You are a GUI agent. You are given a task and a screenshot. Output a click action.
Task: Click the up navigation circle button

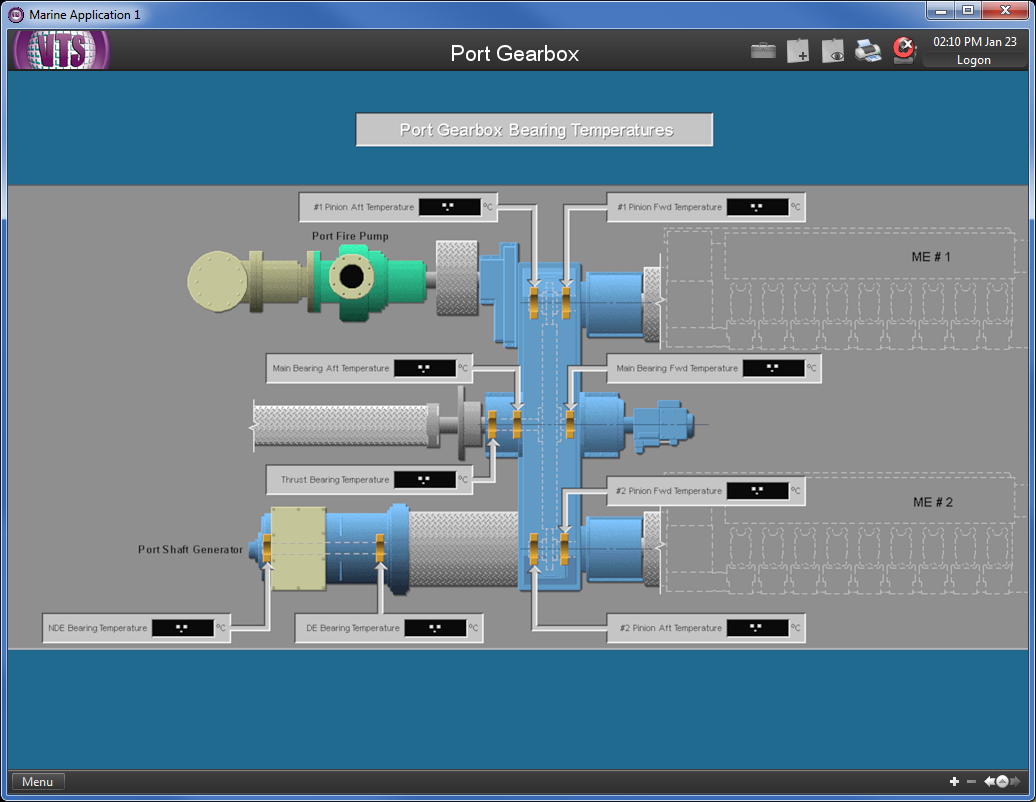pyautogui.click(x=1002, y=781)
